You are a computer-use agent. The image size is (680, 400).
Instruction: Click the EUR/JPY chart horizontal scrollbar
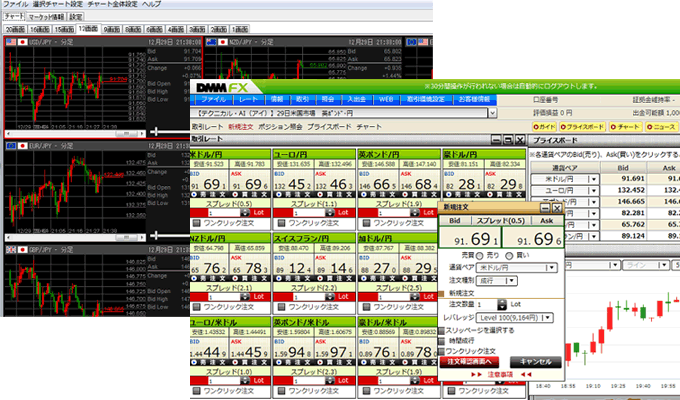coord(75,237)
